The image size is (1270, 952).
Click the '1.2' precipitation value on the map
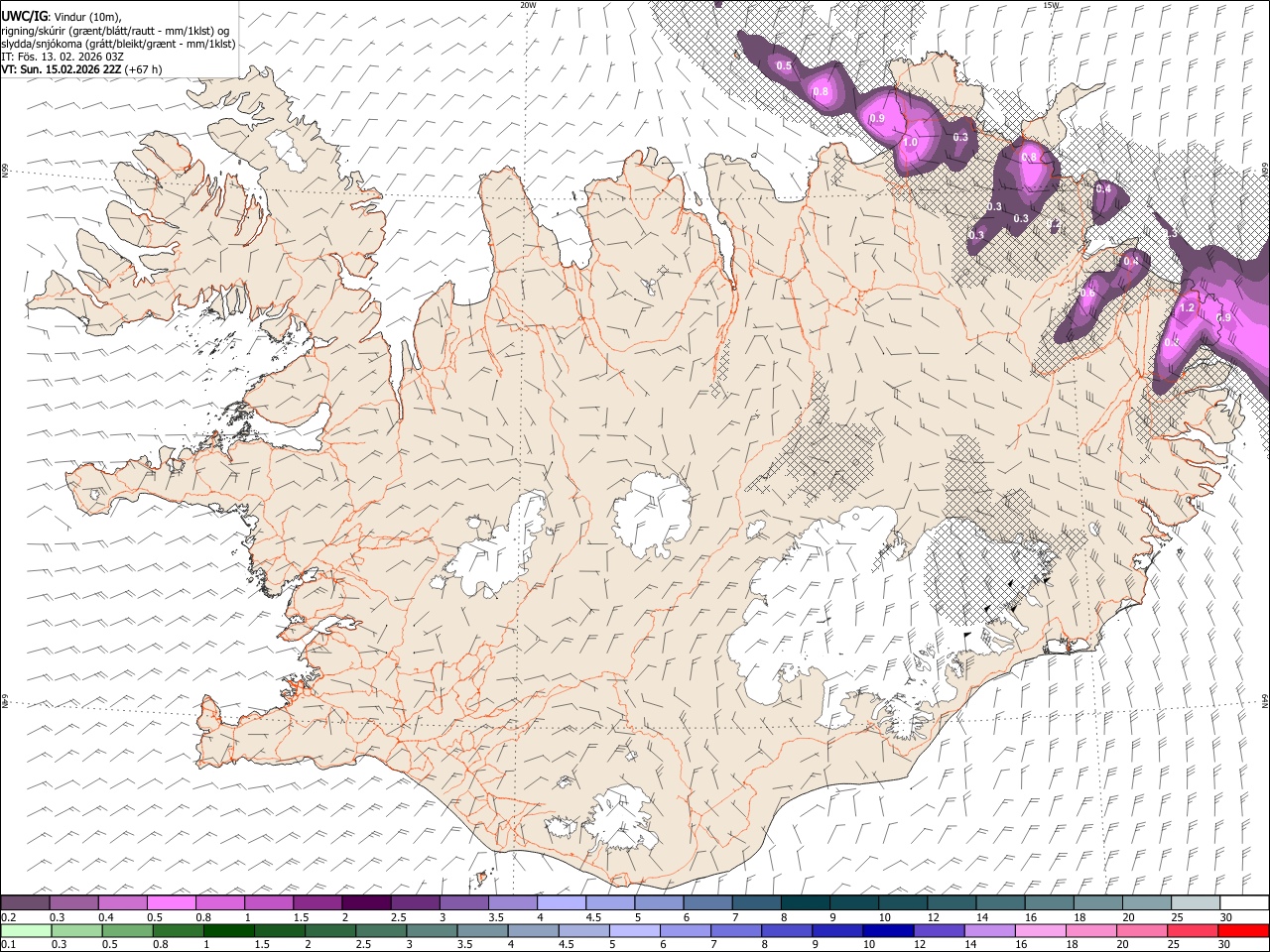(1187, 308)
